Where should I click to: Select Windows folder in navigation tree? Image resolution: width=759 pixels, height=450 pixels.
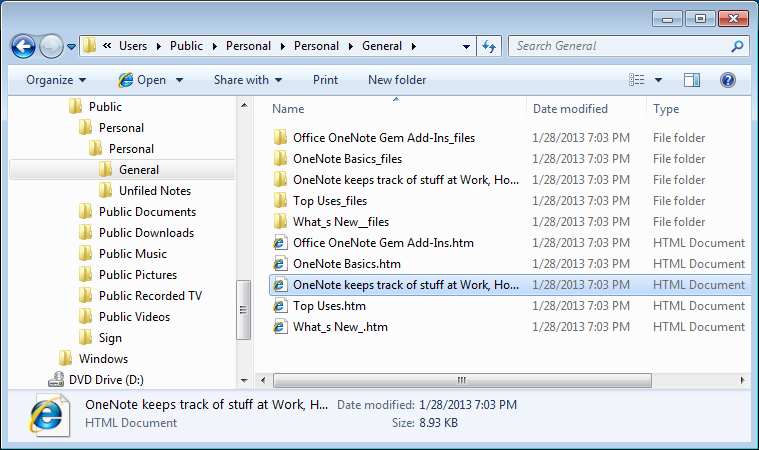pos(103,359)
